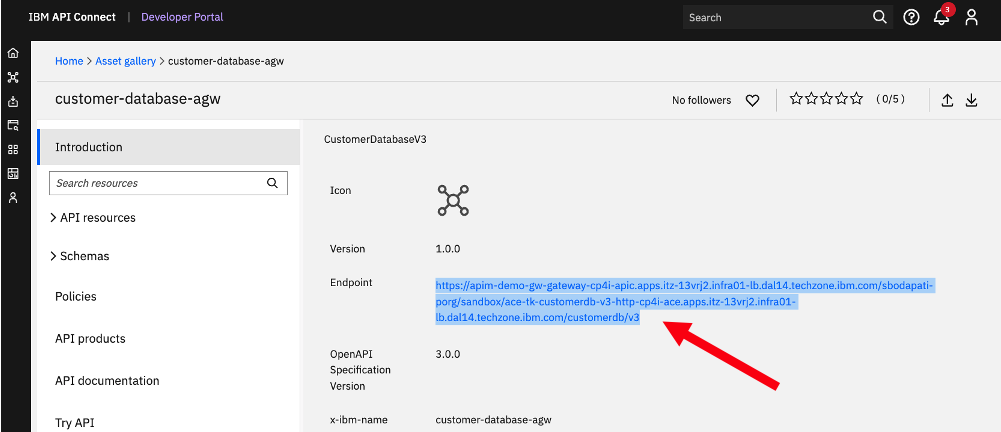The width and height of the screenshot is (1001, 432).
Task: Open the API network icon in left rail
Action: [13, 77]
